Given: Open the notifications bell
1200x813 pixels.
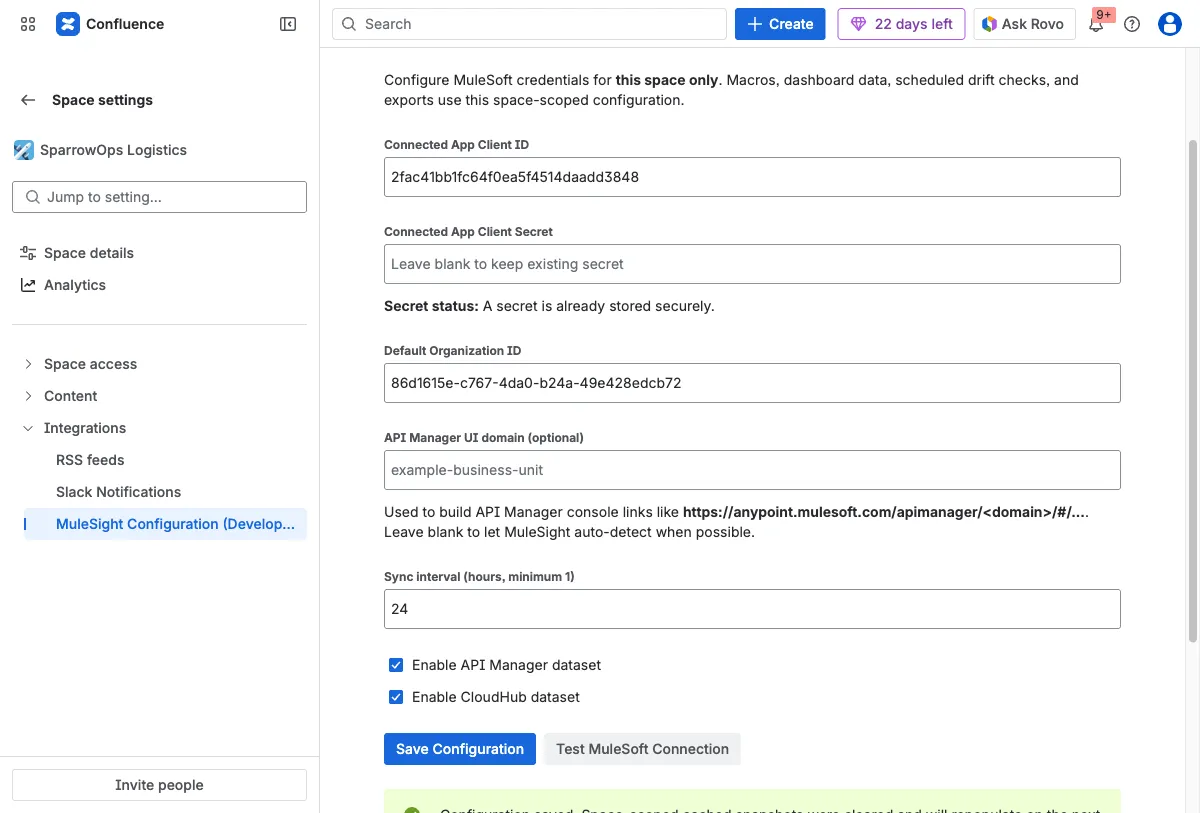Looking at the screenshot, I should [x=1096, y=24].
